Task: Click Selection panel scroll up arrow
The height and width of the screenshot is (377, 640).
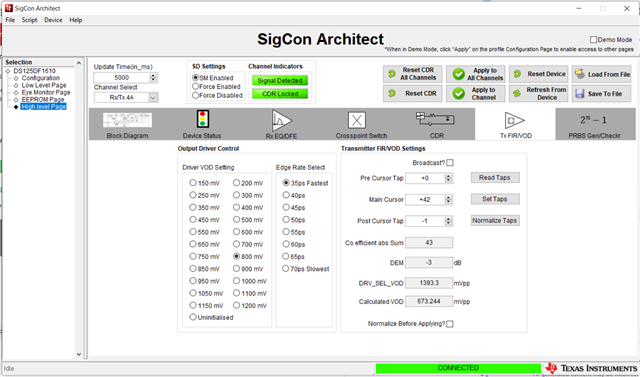Action: click(79, 62)
